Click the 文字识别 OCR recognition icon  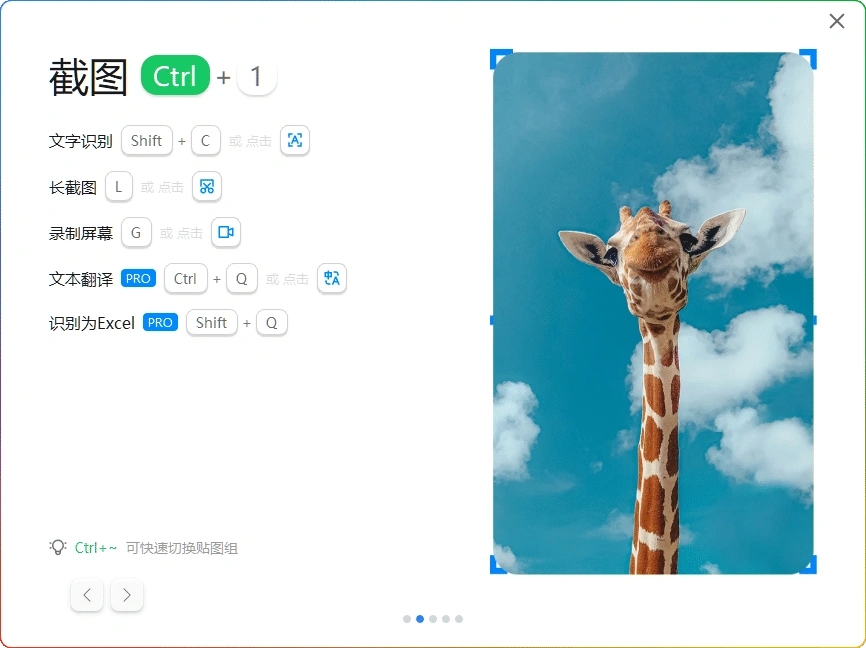click(294, 141)
